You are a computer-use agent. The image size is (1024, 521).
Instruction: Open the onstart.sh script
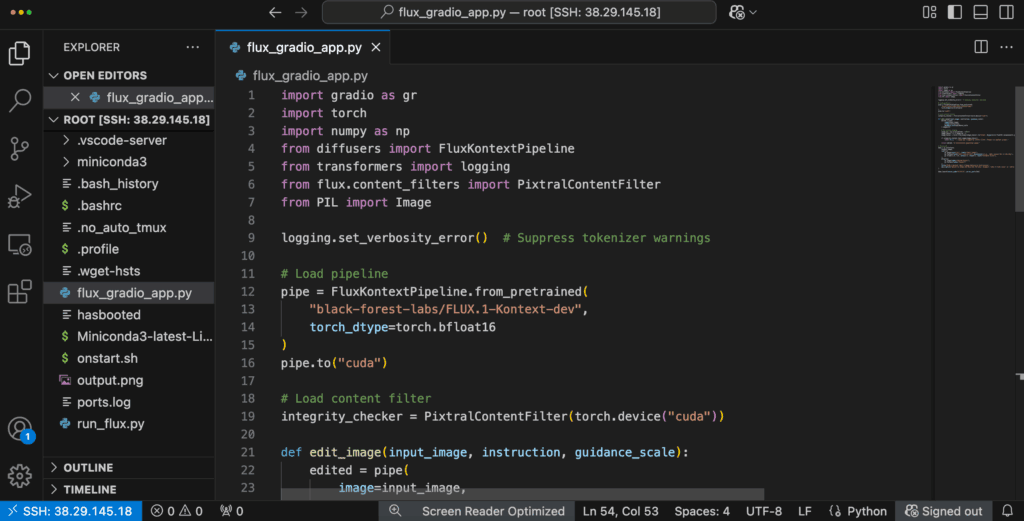click(129, 358)
